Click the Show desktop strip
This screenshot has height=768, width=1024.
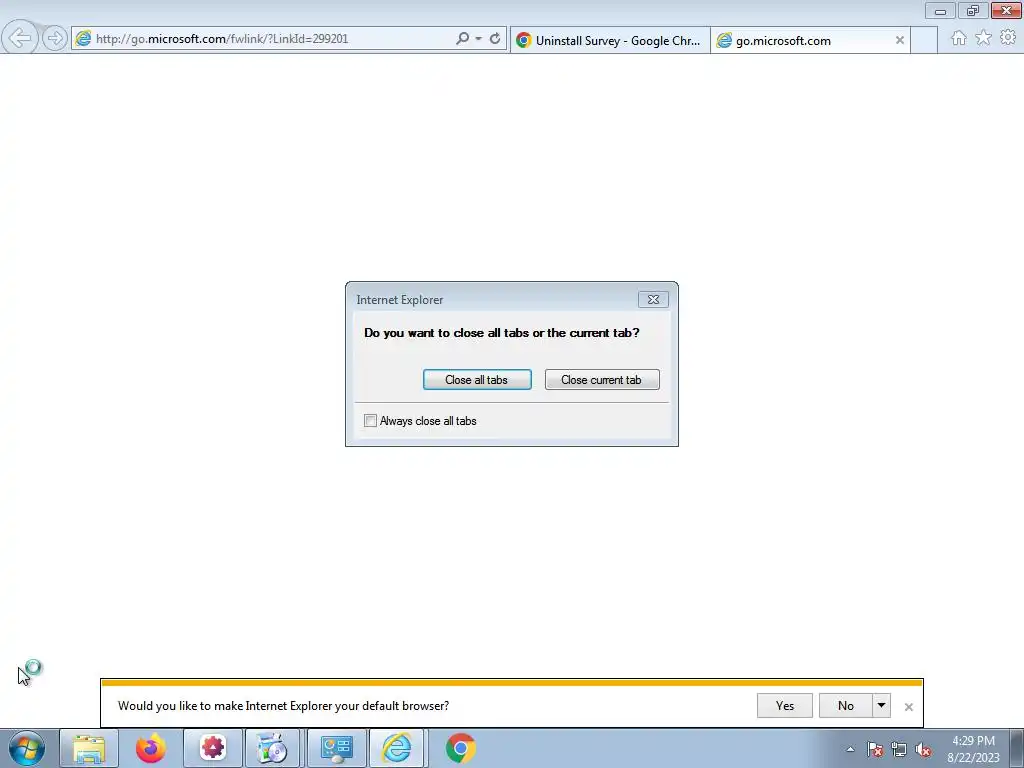(1017, 748)
